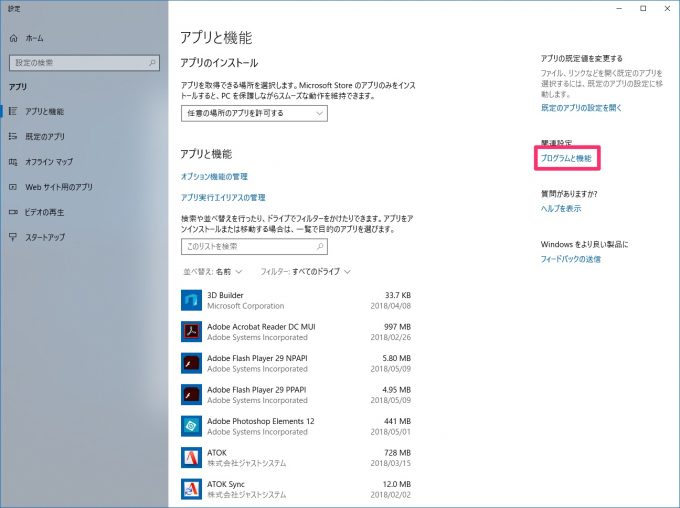
Task: Click the Adobe Flash Player 29 PPAPI icon
Action: 191,395
